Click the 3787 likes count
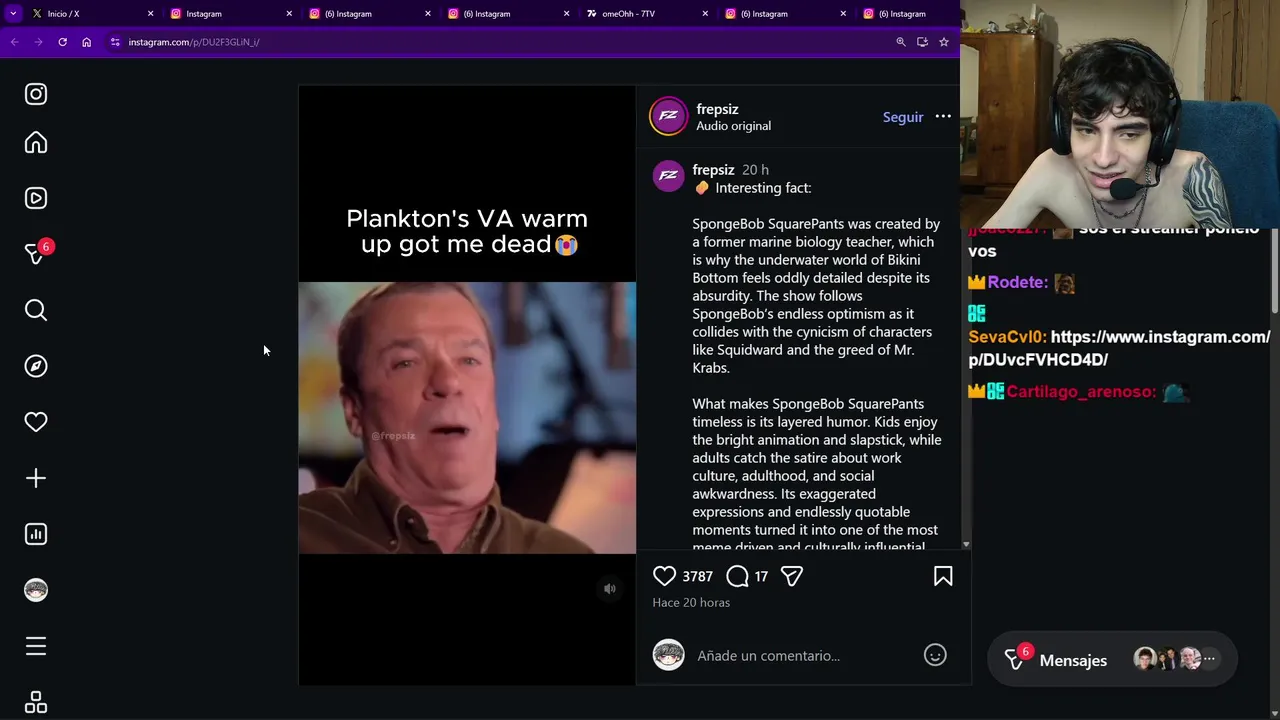 (697, 576)
